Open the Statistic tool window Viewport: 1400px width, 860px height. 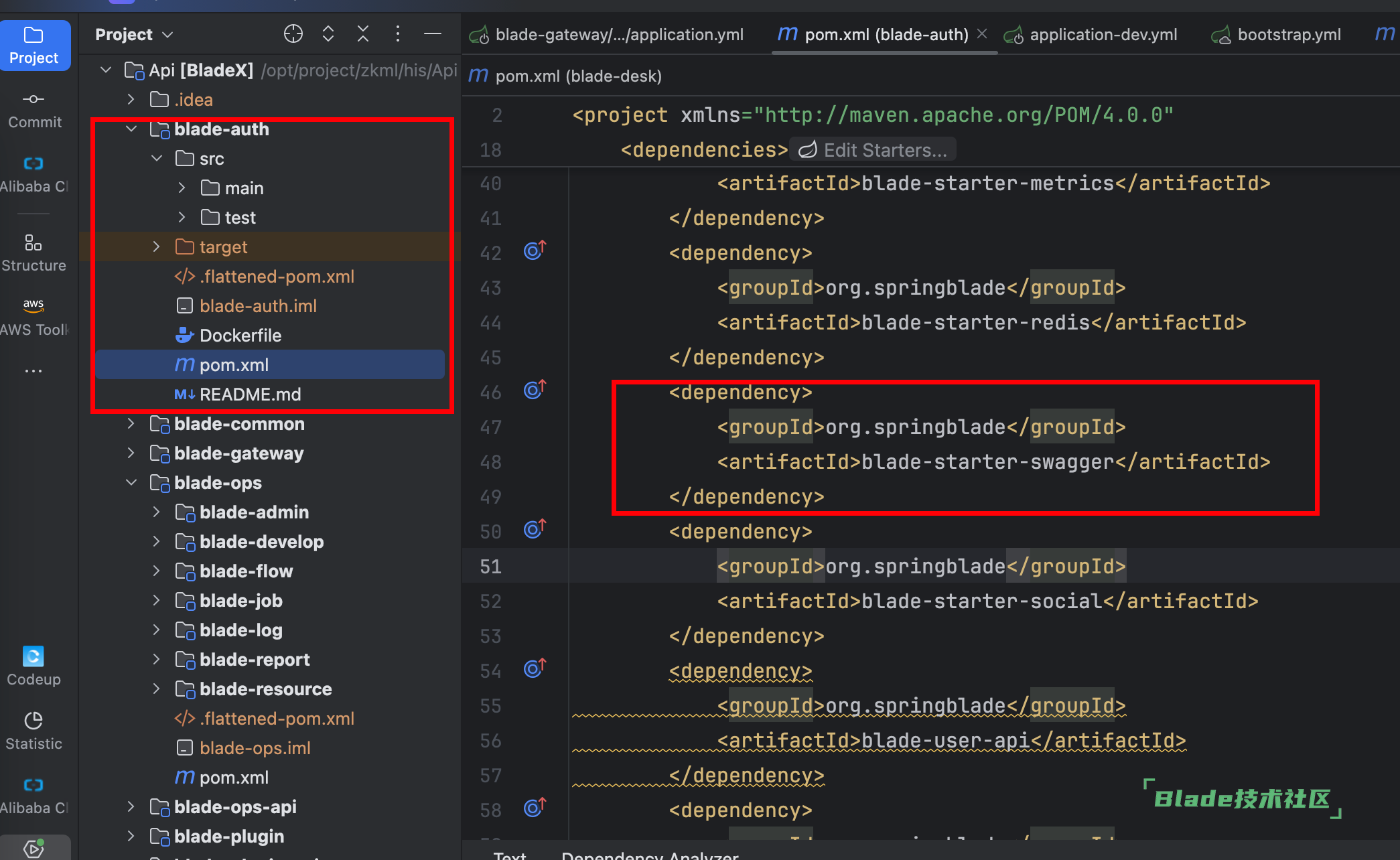coord(34,731)
